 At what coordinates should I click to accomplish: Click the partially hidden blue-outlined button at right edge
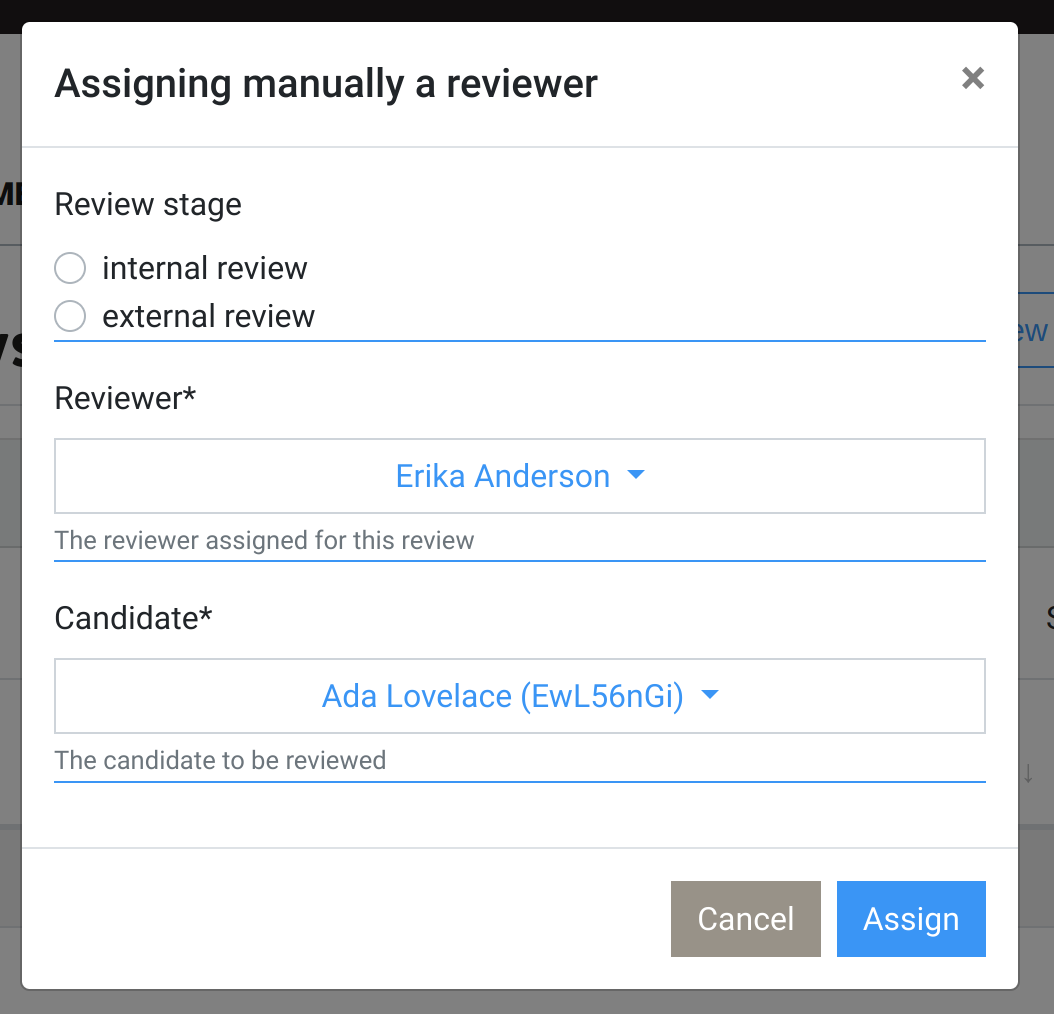[x=1034, y=331]
